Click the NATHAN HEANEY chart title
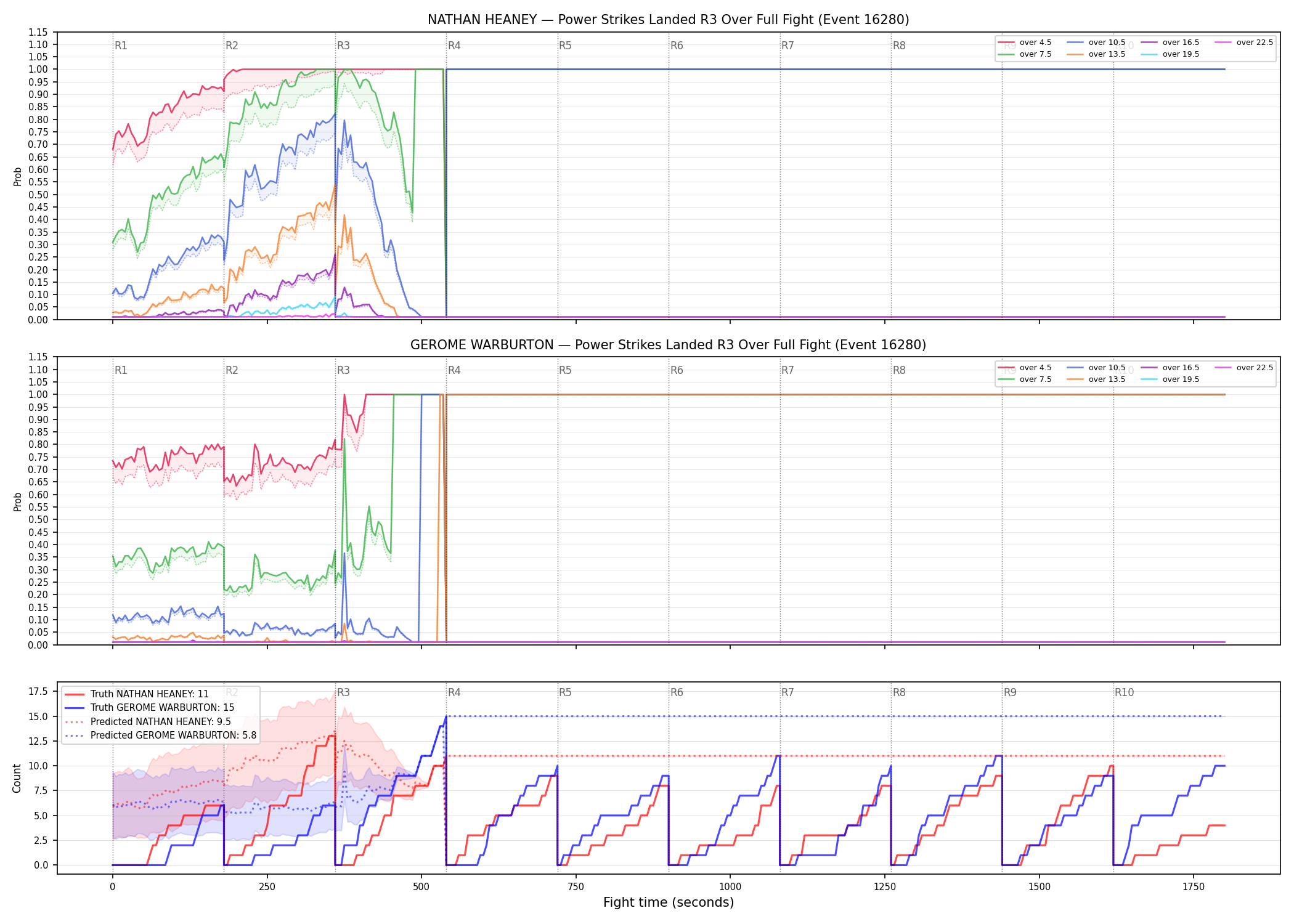This screenshot has width=1294, height=924. [669, 20]
